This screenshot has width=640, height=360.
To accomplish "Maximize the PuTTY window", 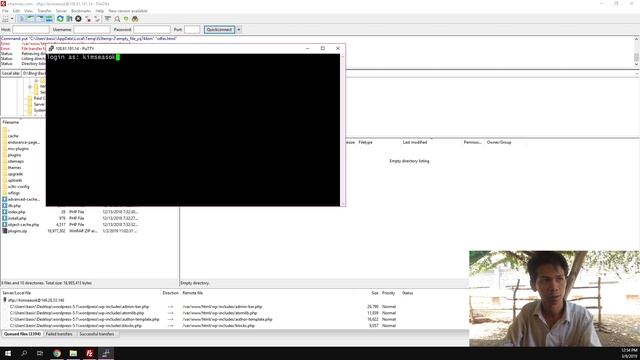I will (x=322, y=48).
